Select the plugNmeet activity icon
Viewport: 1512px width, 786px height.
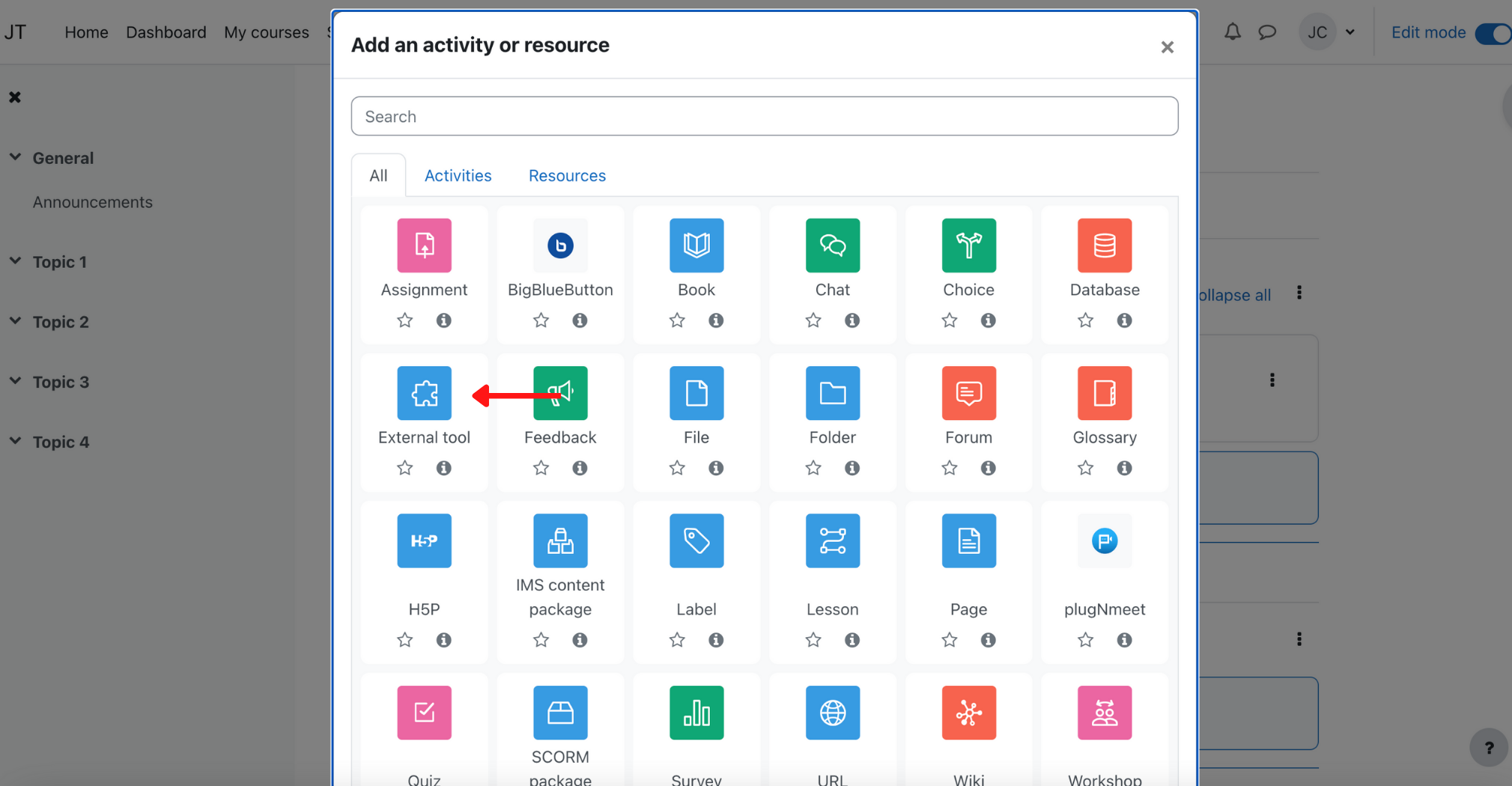tap(1104, 540)
